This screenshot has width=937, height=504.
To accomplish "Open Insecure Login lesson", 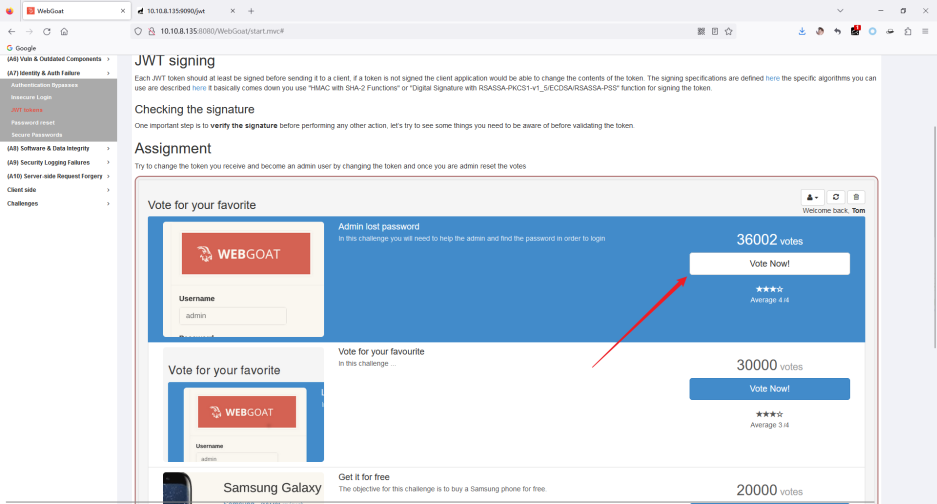I will pyautogui.click(x=31, y=97).
